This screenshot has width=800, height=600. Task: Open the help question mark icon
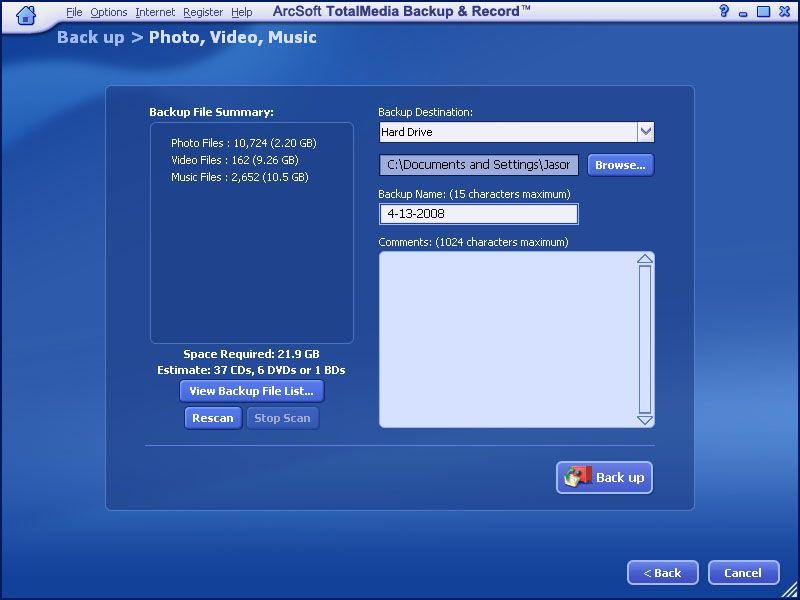coord(723,11)
